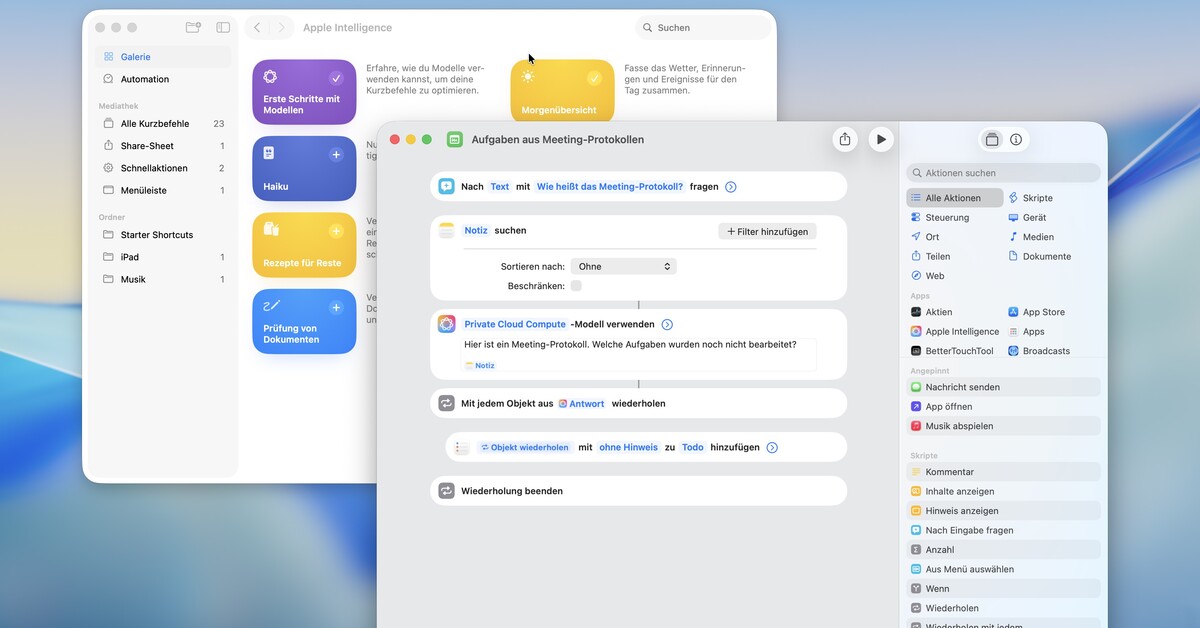Click the Text type token
1200x628 pixels.
[500, 187]
